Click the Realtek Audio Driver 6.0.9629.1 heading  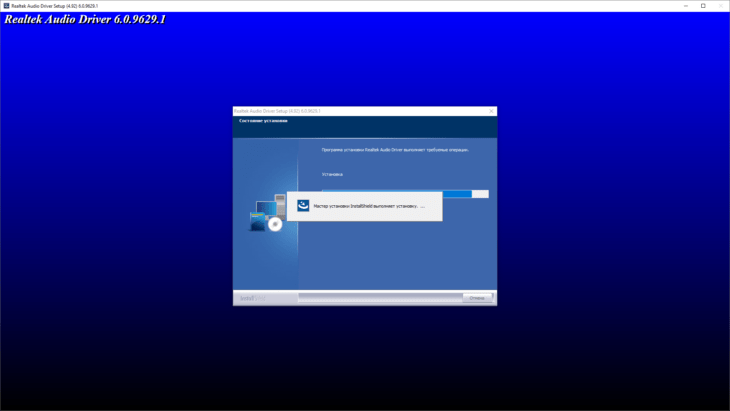point(85,19)
